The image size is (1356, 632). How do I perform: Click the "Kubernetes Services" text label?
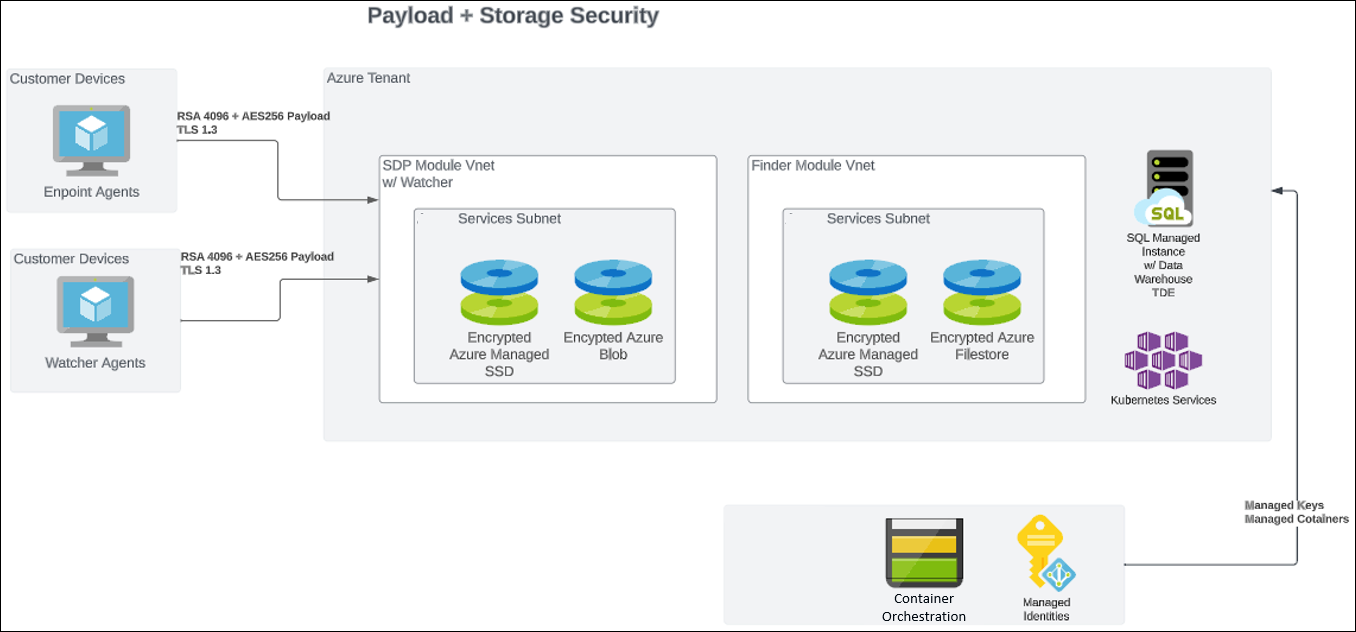point(1163,400)
